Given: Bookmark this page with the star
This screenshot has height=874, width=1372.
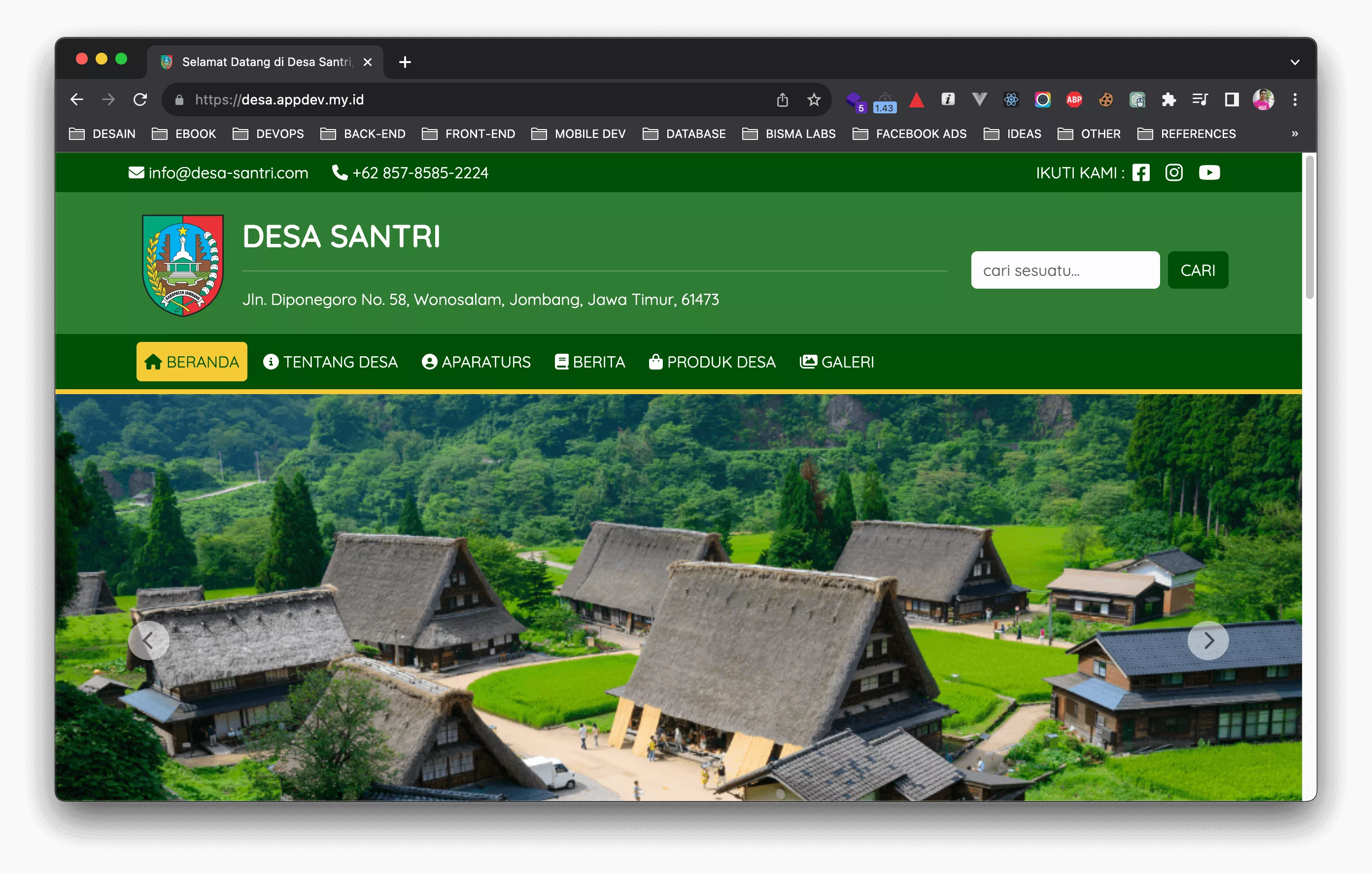Looking at the screenshot, I should click(x=814, y=100).
